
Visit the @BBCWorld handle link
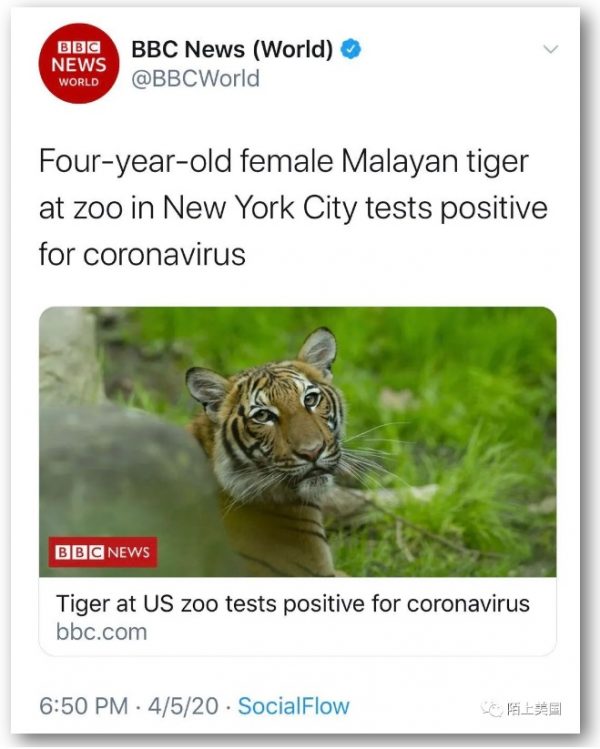[195, 78]
